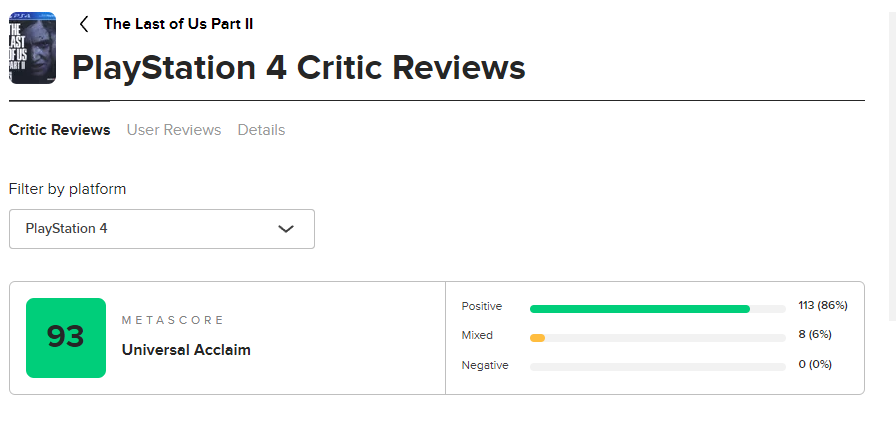Select the Mixed reviews label

click(x=477, y=336)
